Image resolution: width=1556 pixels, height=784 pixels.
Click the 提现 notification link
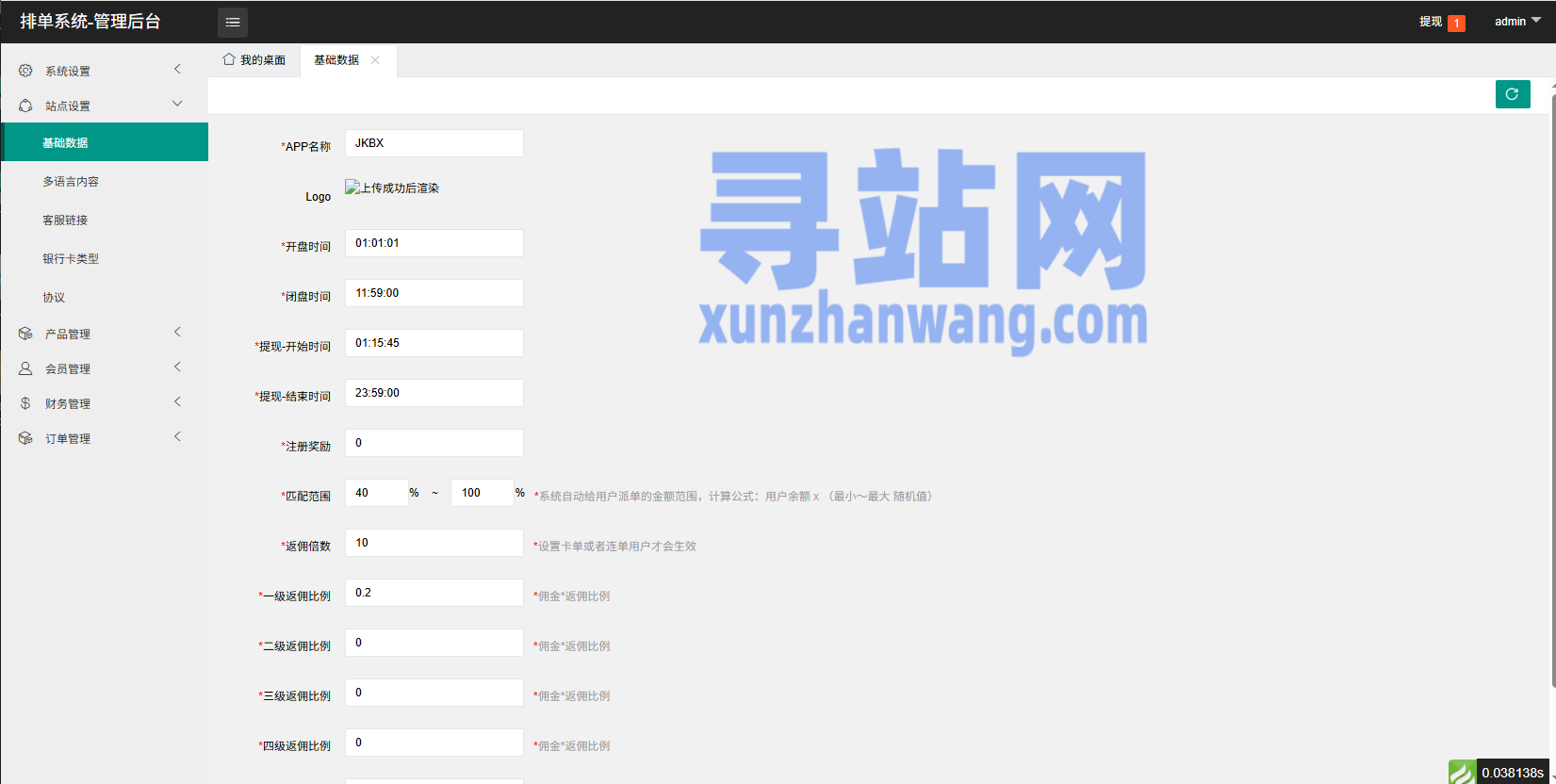point(1431,22)
